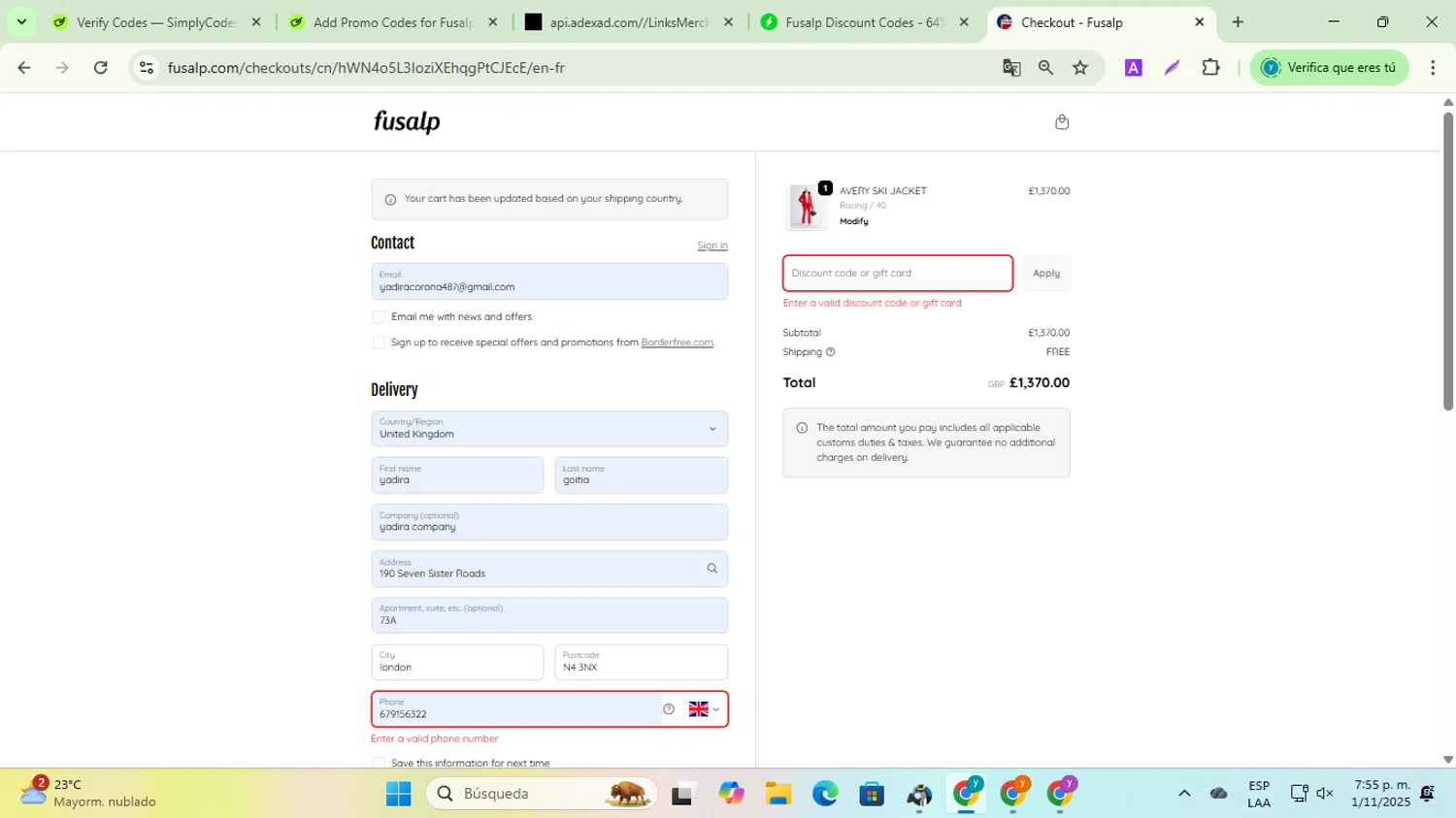The height and width of the screenshot is (818, 1456).
Task: Click the Discount code or gift card field
Action: 898,274
